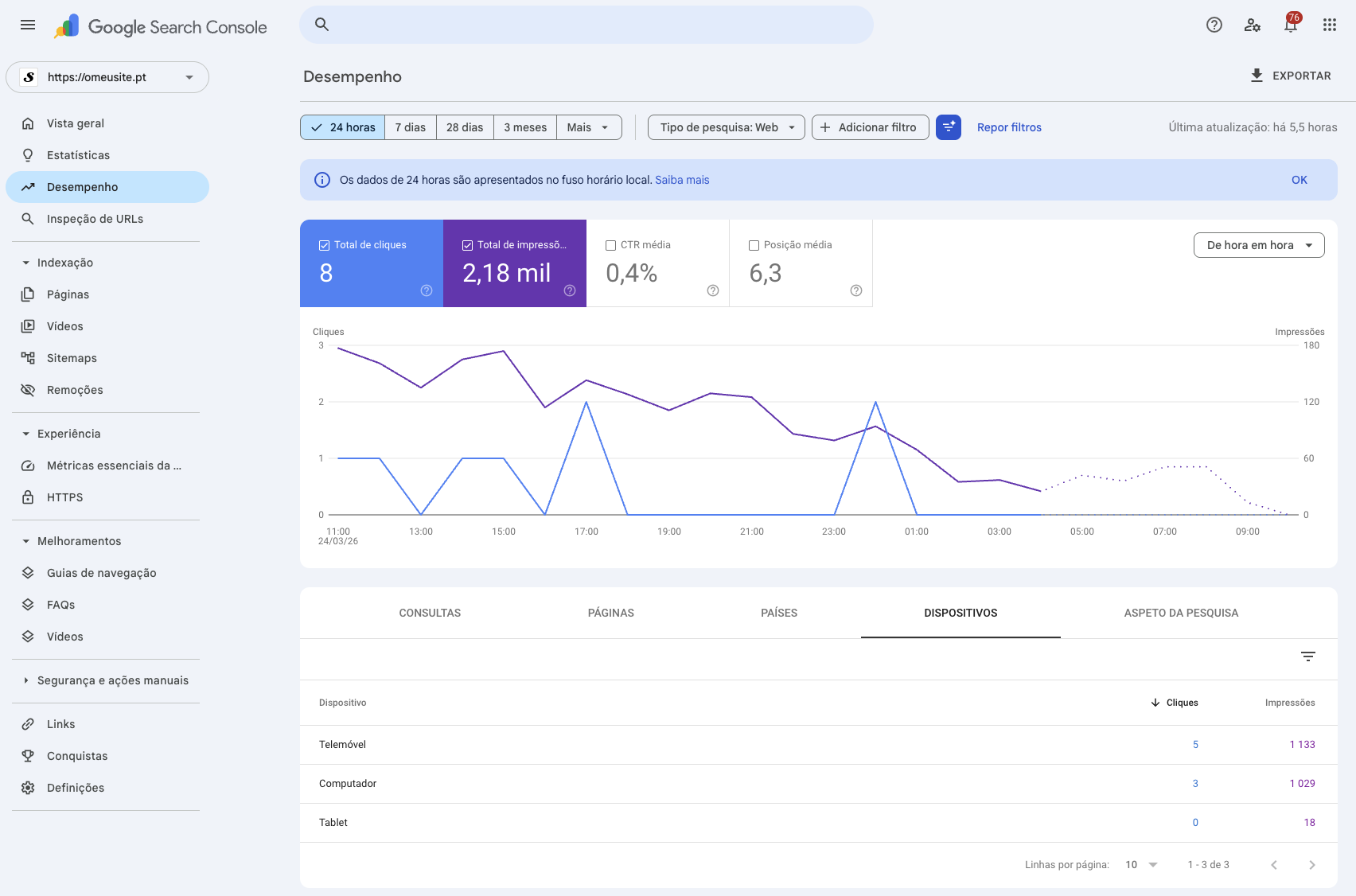Click the export download icon
Image resolution: width=1356 pixels, height=896 pixels.
click(1257, 76)
